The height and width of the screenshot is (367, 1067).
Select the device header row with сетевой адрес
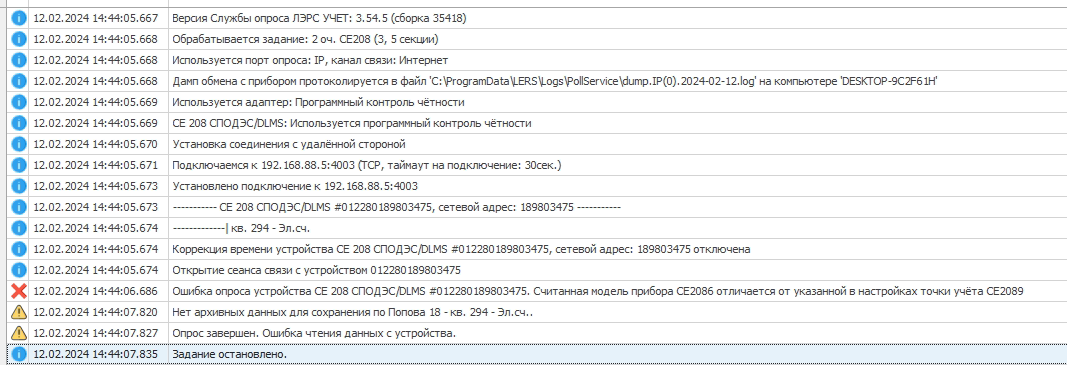coord(397,207)
